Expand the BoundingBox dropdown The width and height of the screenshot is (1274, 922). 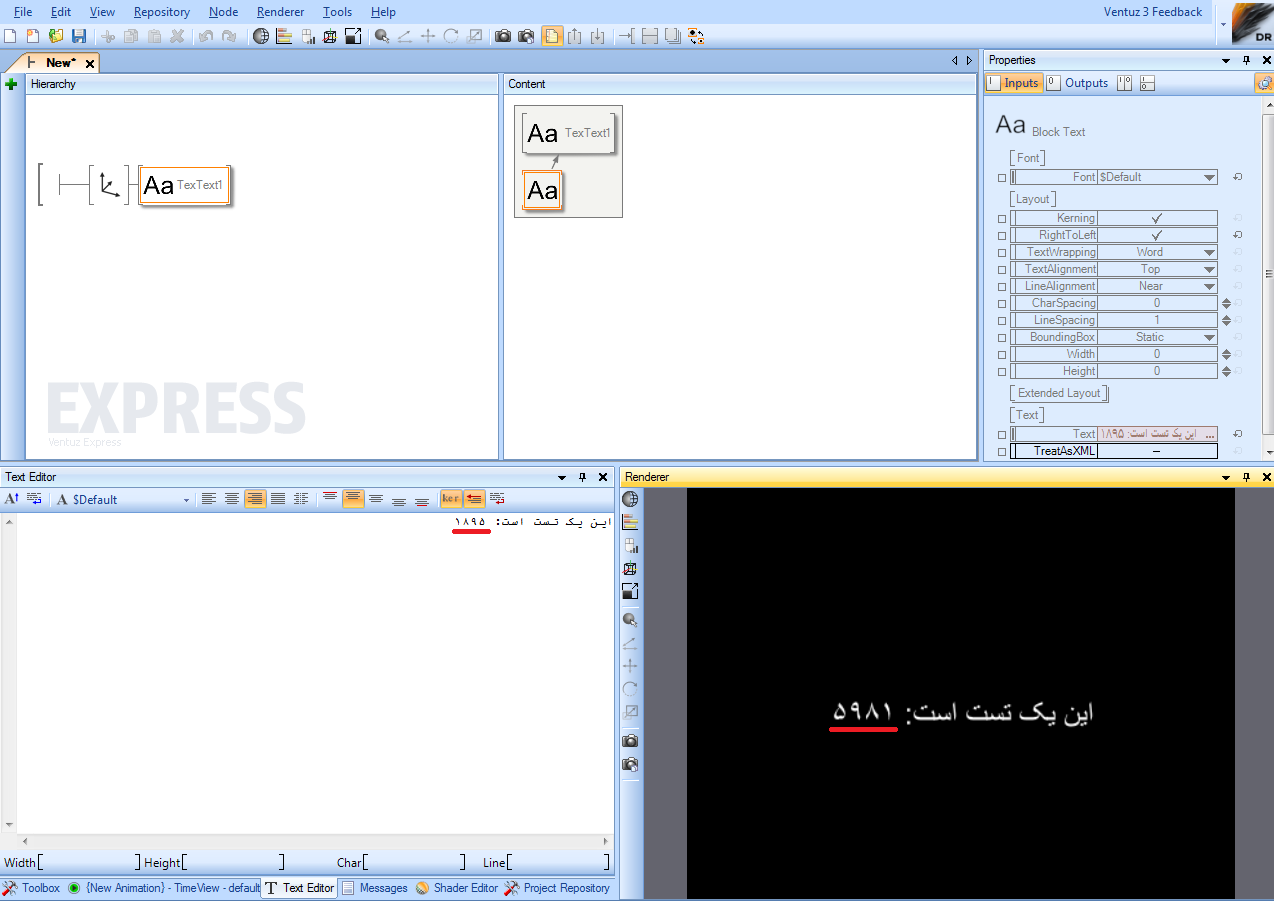tap(1209, 337)
